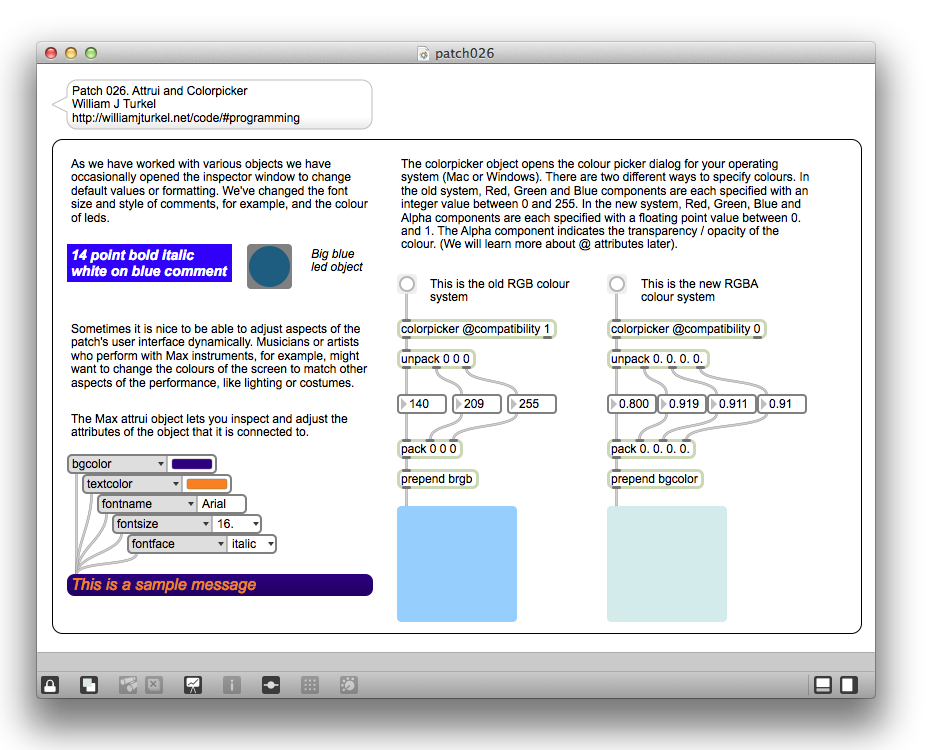The width and height of the screenshot is (931, 750).
Task: Click the grid icon in toolbar
Action: [x=310, y=685]
